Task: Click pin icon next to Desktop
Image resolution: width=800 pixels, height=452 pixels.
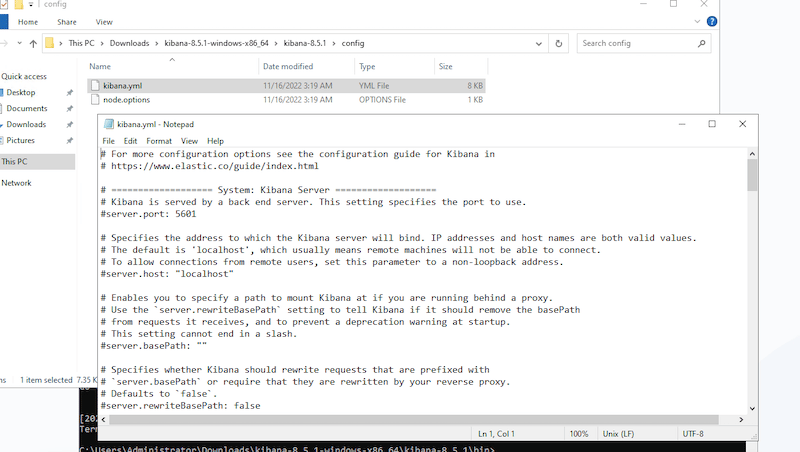Action: click(x=69, y=93)
